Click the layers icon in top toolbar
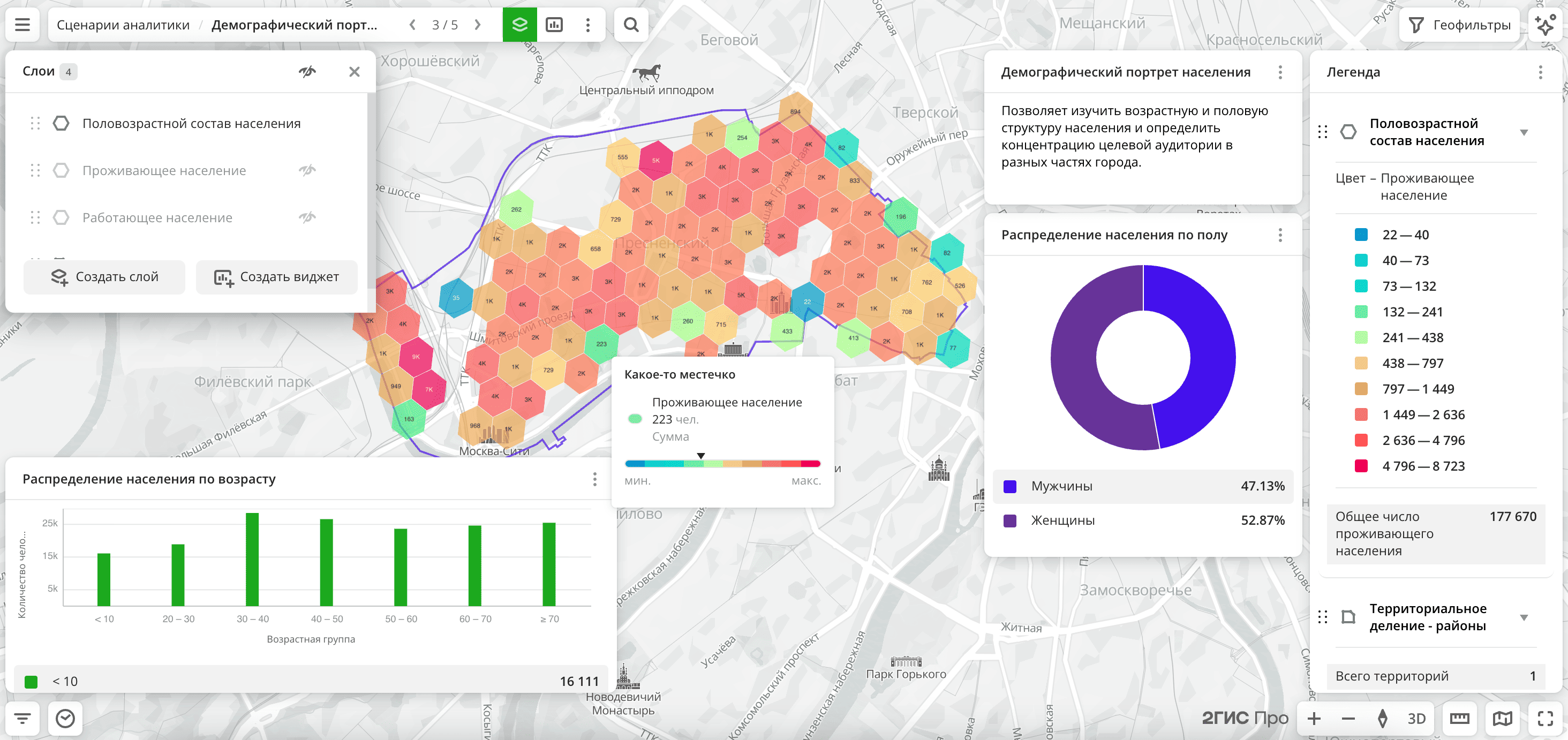The width and height of the screenshot is (1568, 740). pos(519,25)
